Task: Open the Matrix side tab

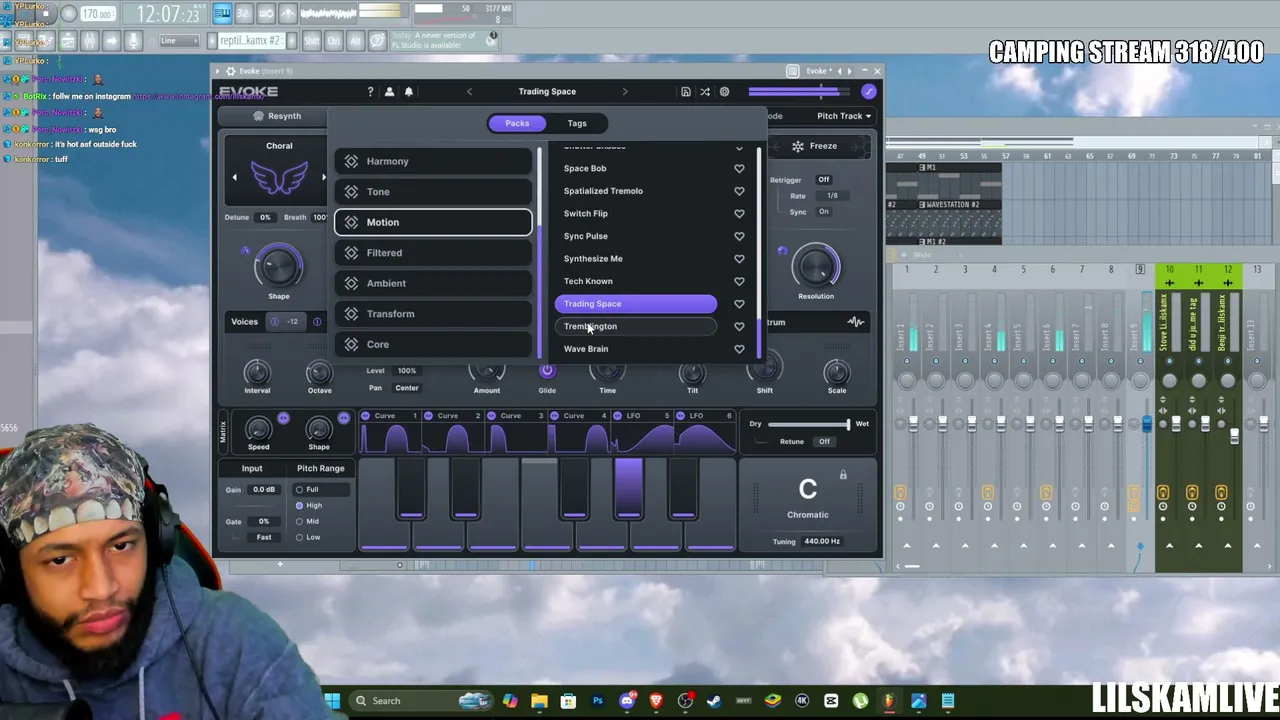Action: [x=223, y=432]
